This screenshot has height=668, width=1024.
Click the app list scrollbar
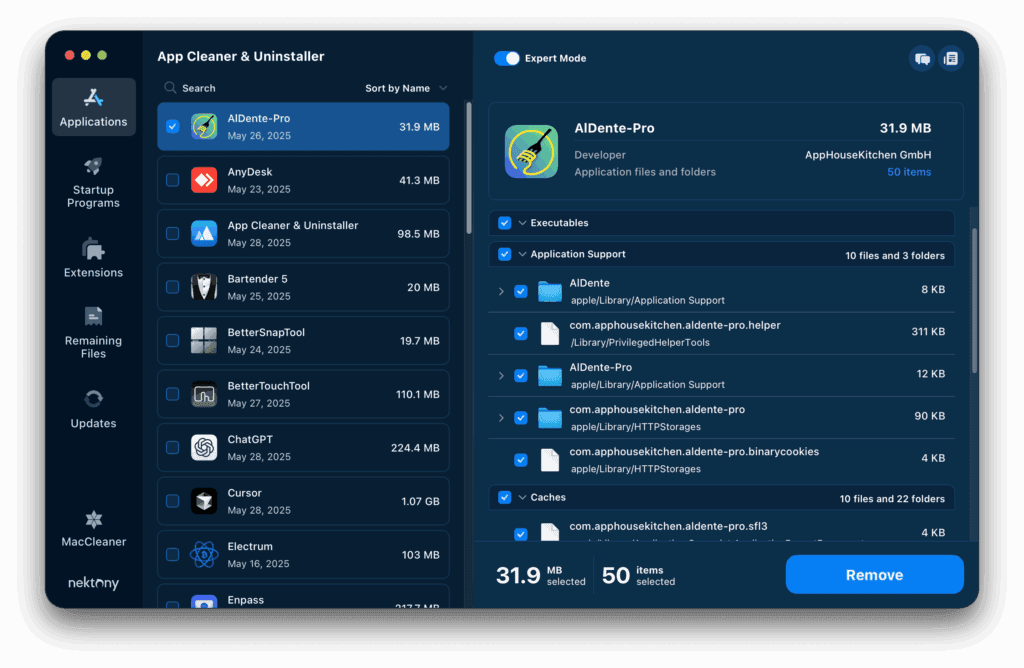click(x=468, y=168)
